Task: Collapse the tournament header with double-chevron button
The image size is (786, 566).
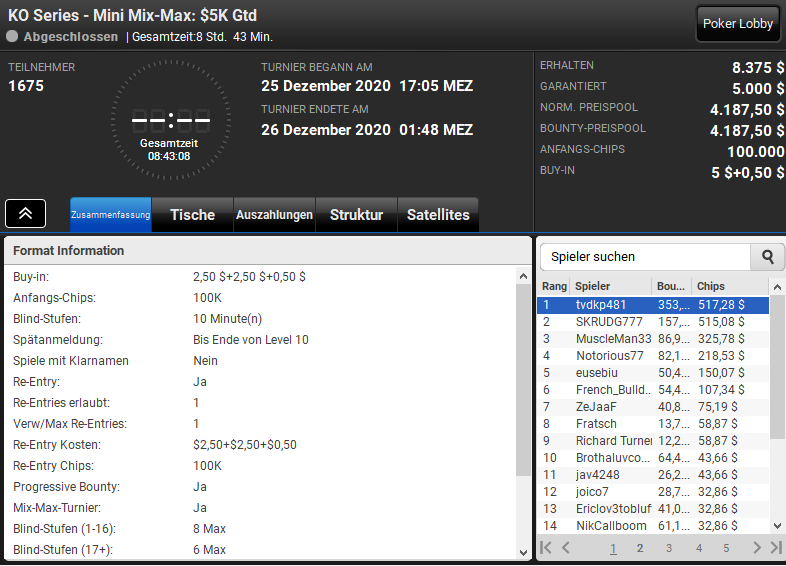Action: (x=25, y=213)
